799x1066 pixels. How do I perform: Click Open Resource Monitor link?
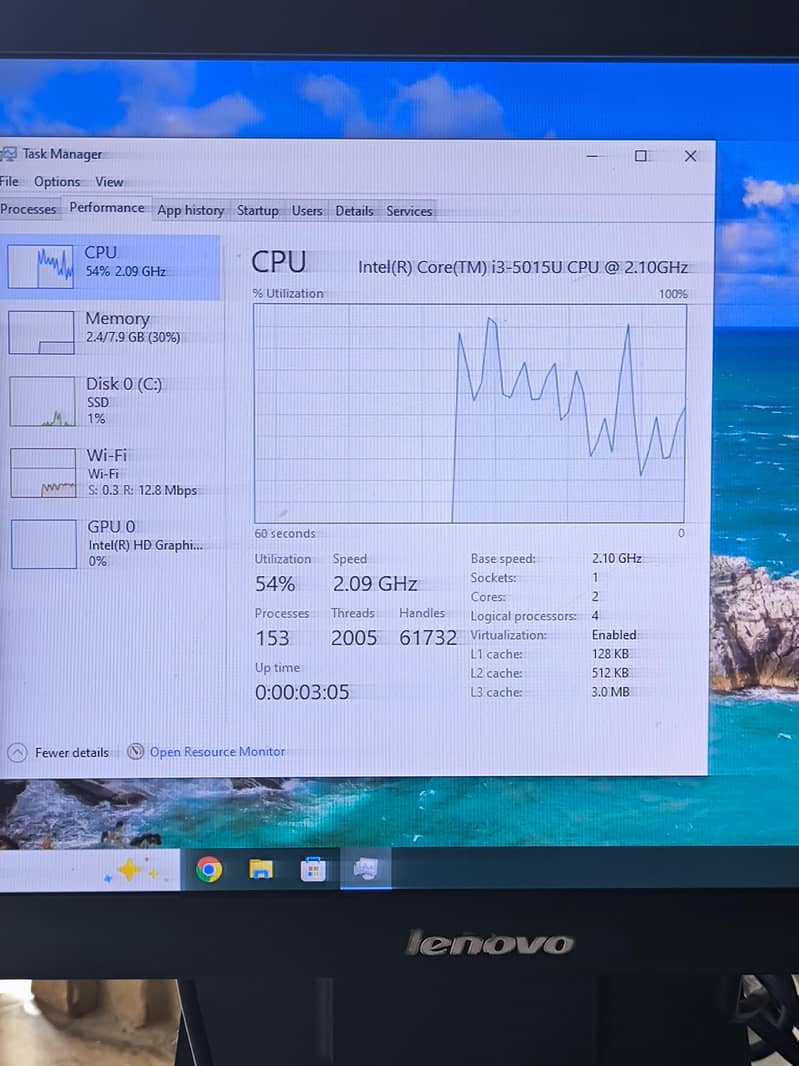click(x=217, y=751)
